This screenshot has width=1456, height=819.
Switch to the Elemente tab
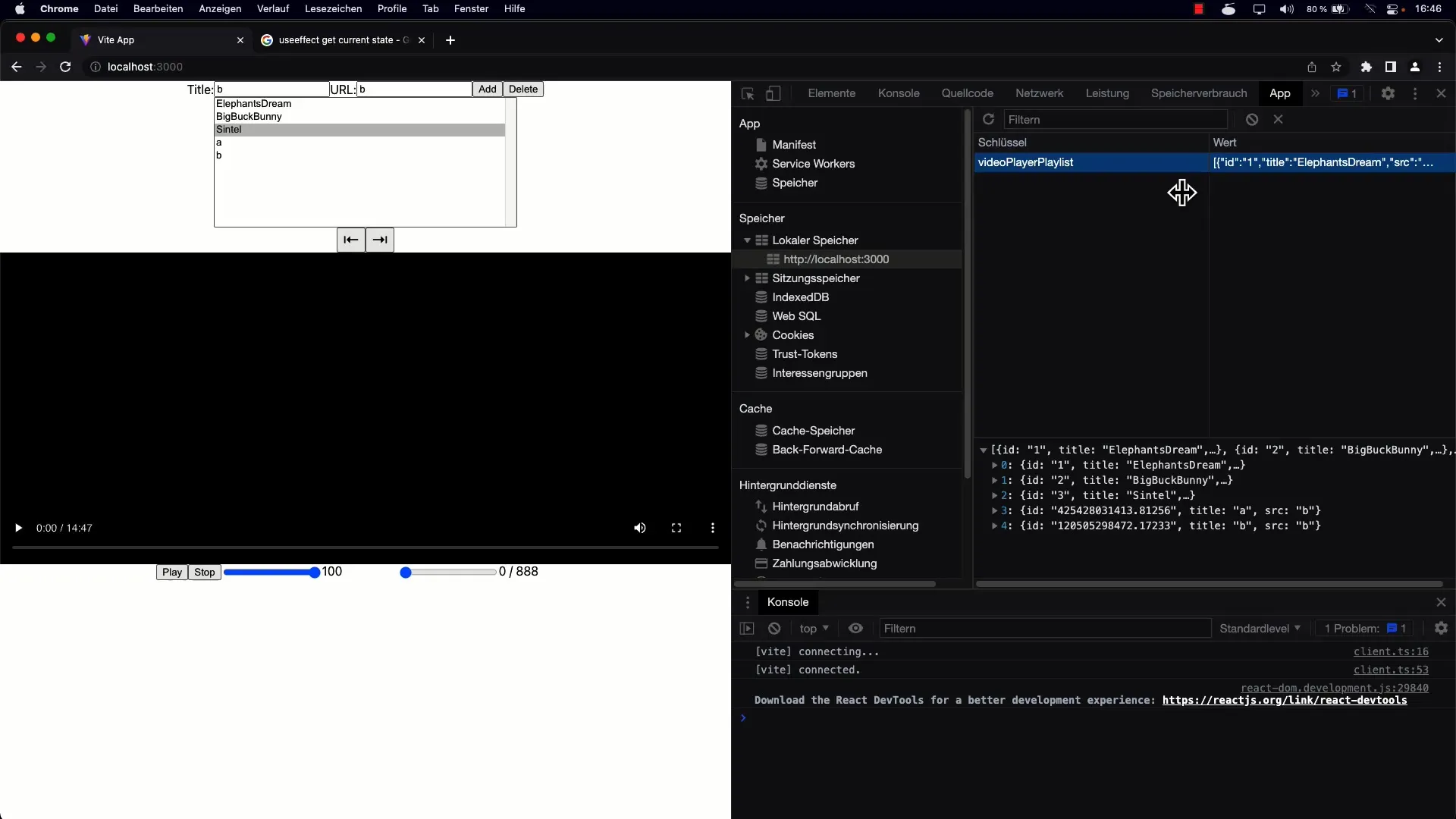click(832, 93)
